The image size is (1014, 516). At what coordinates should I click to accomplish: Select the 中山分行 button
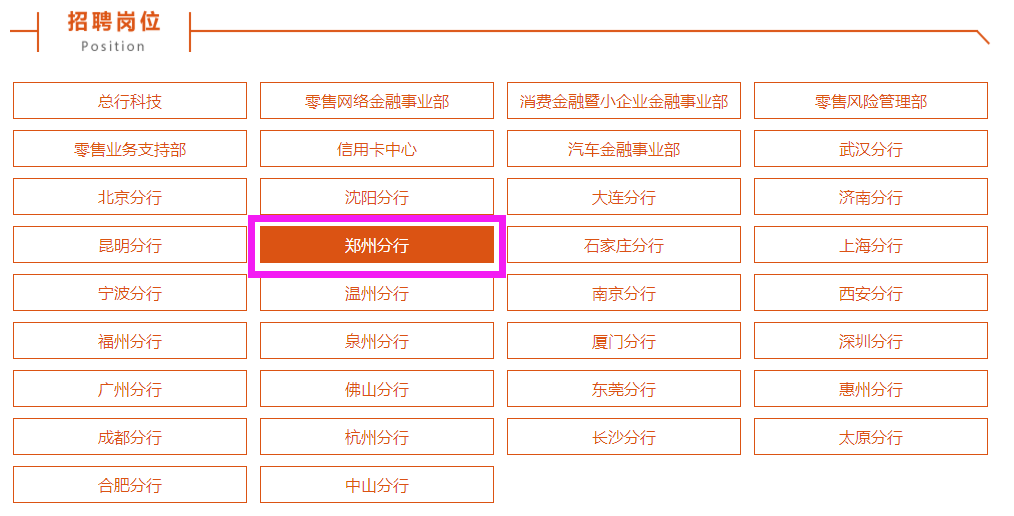[377, 484]
